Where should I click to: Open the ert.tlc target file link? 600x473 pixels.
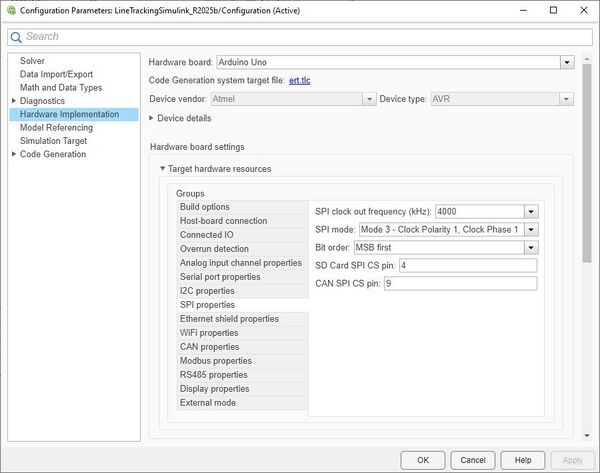[x=299, y=80]
